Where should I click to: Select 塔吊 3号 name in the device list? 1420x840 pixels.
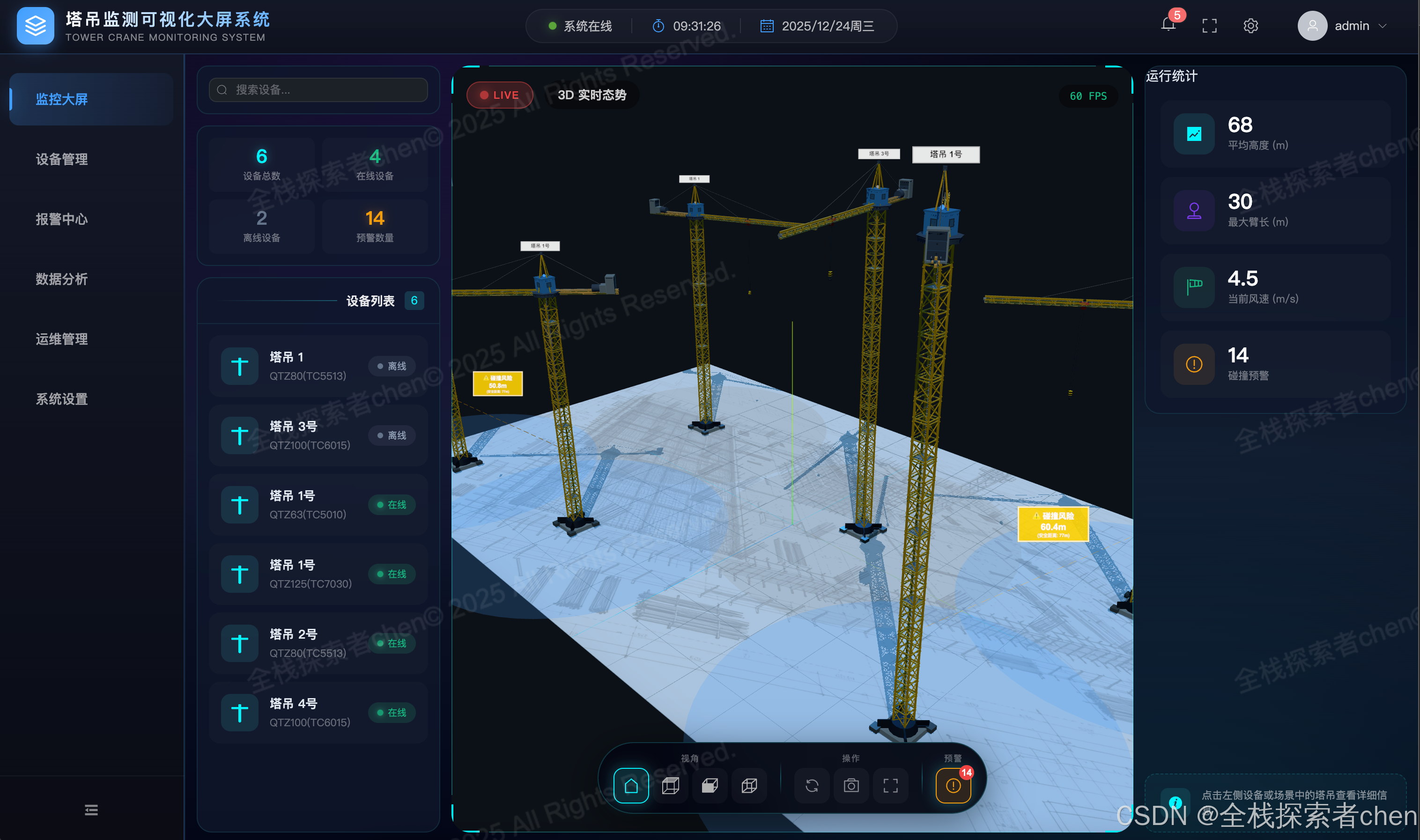(293, 426)
